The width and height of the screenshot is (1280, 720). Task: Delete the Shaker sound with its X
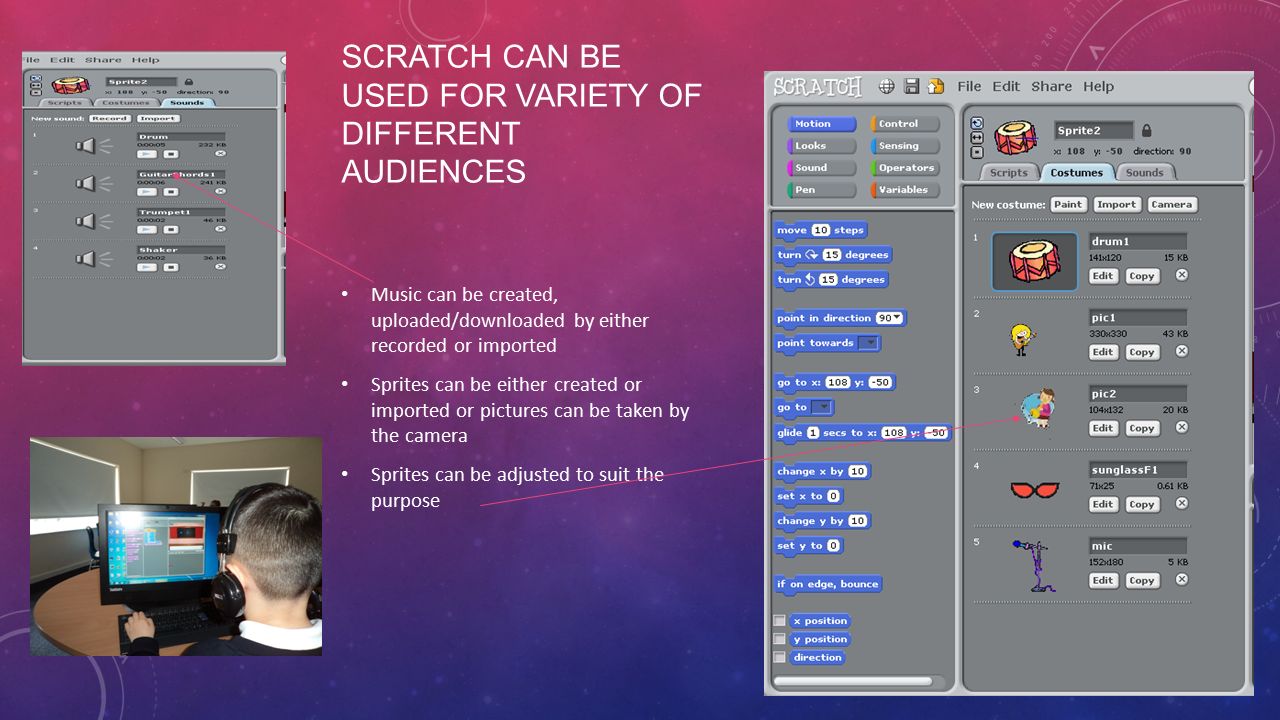tap(220, 267)
